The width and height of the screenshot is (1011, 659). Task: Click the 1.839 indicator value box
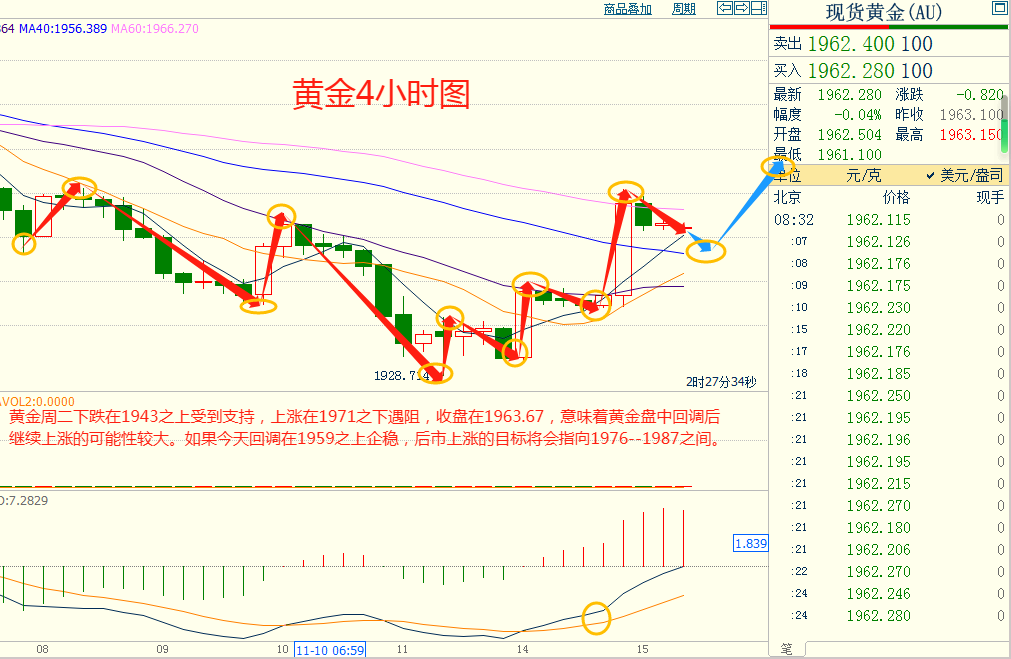pyautogui.click(x=751, y=542)
